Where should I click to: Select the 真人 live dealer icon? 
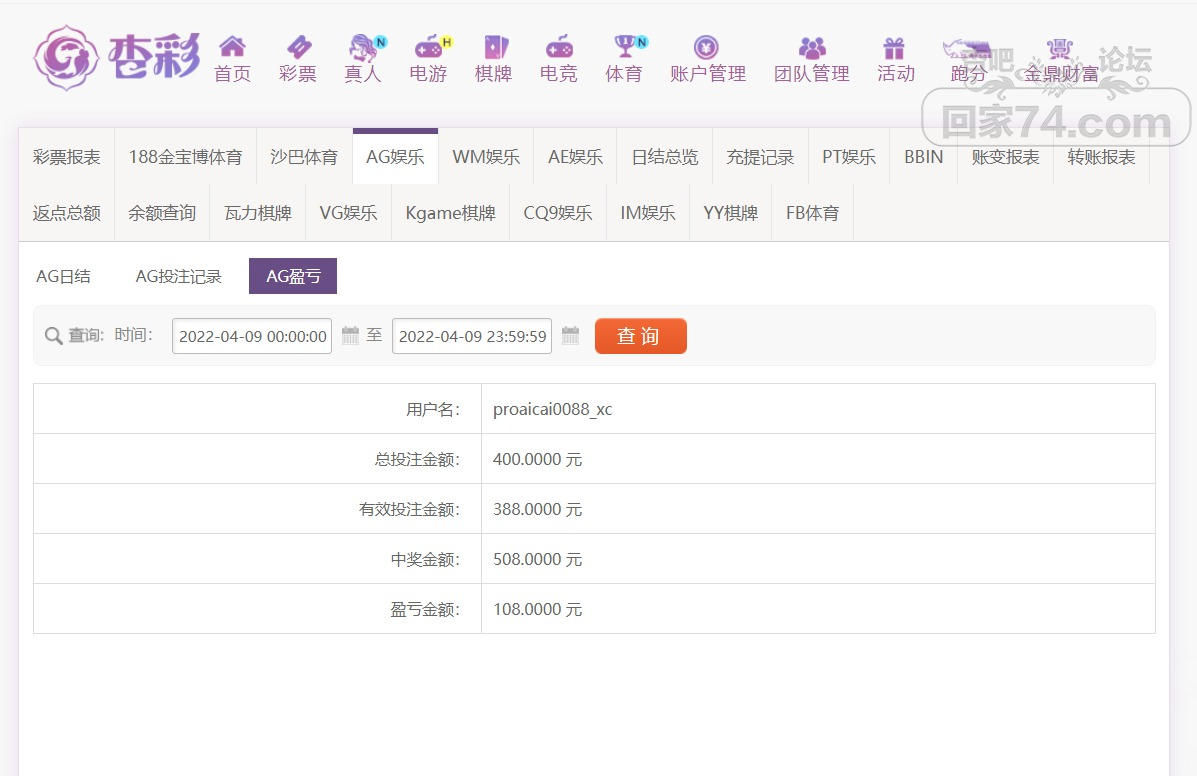pos(363,47)
